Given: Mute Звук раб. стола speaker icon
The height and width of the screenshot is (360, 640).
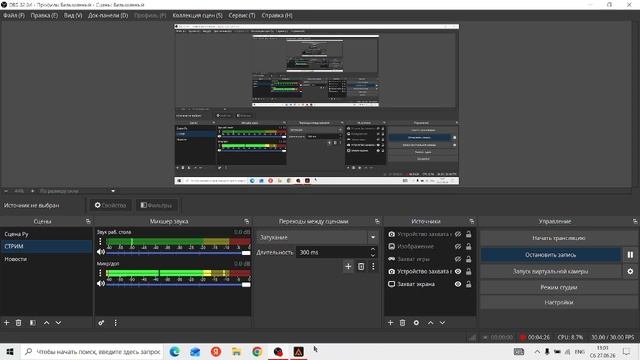Looking at the screenshot, I should [101, 252].
